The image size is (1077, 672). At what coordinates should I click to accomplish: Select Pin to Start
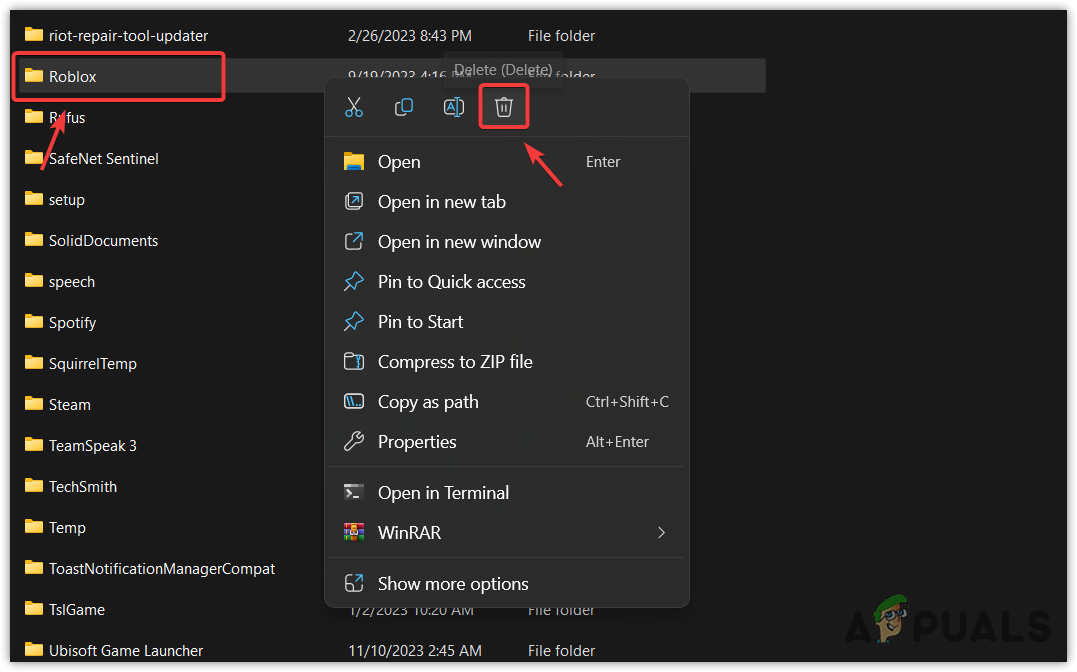(420, 322)
